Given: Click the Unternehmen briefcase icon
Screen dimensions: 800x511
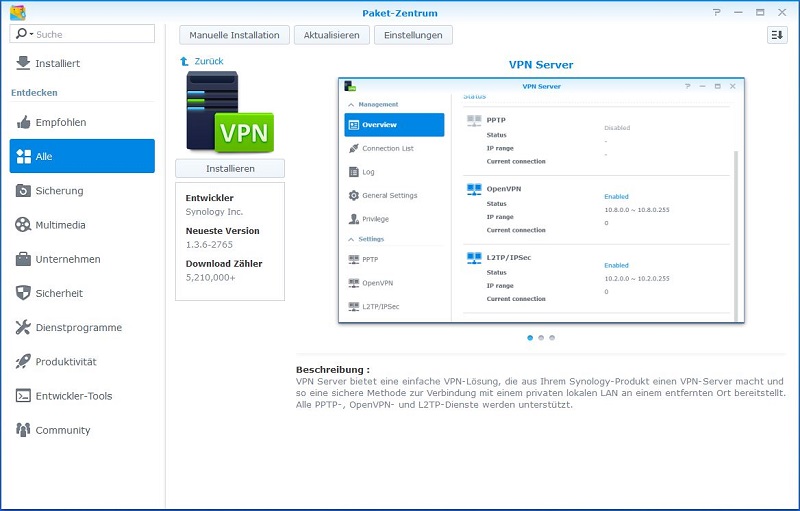Looking at the screenshot, I should tap(23, 259).
